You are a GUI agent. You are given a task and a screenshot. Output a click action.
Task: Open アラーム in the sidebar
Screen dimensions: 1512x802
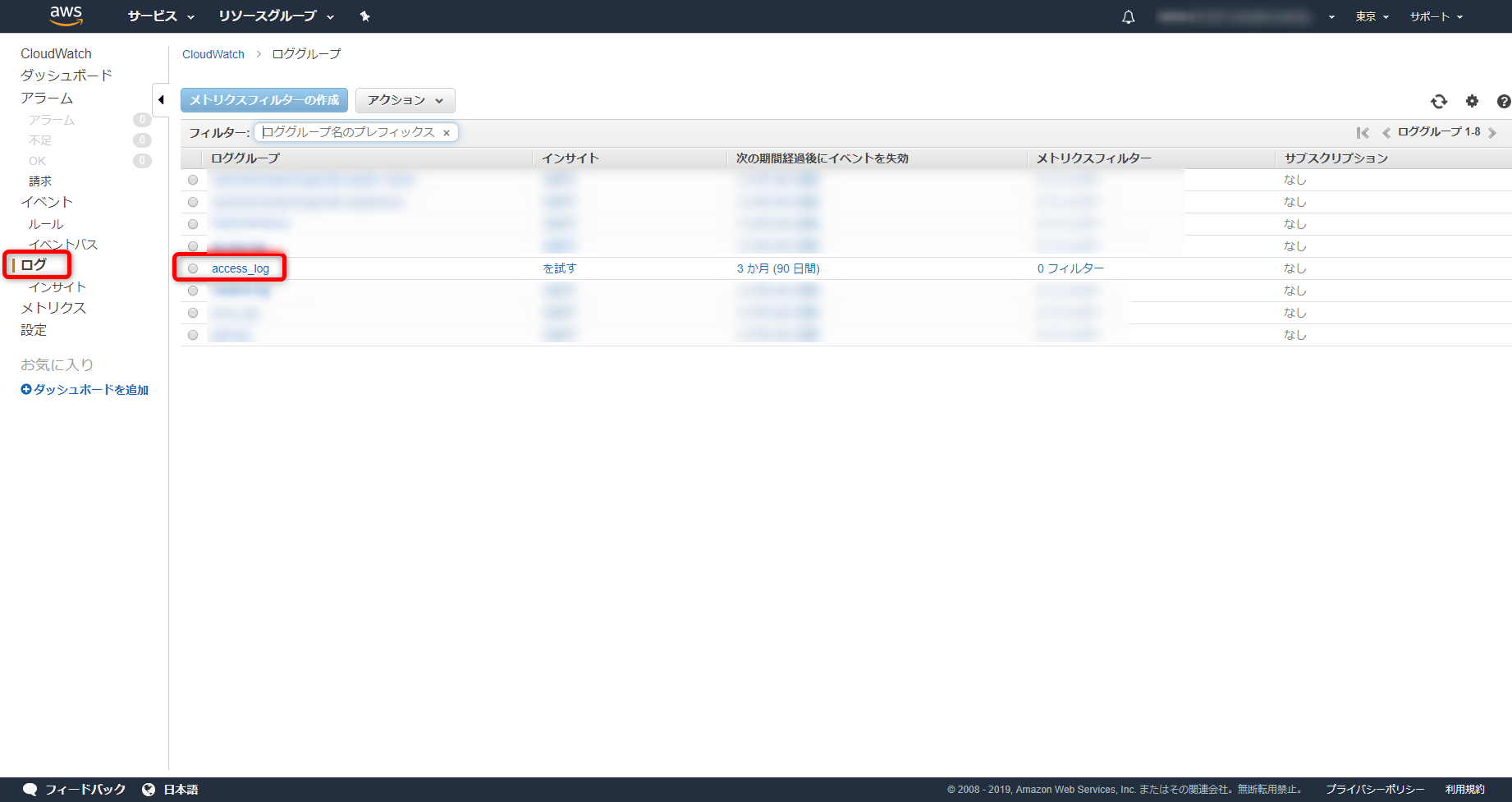point(47,99)
